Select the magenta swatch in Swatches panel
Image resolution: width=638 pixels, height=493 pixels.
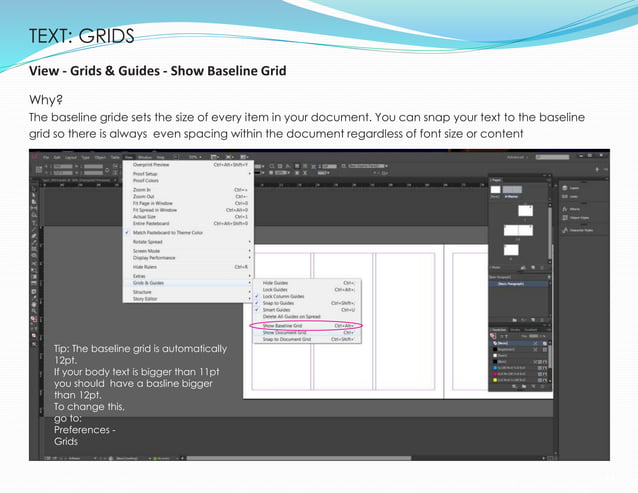[519, 374]
